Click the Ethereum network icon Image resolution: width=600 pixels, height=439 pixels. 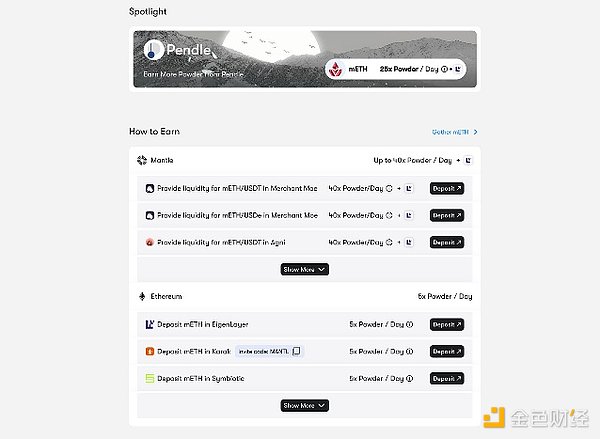tap(142, 296)
